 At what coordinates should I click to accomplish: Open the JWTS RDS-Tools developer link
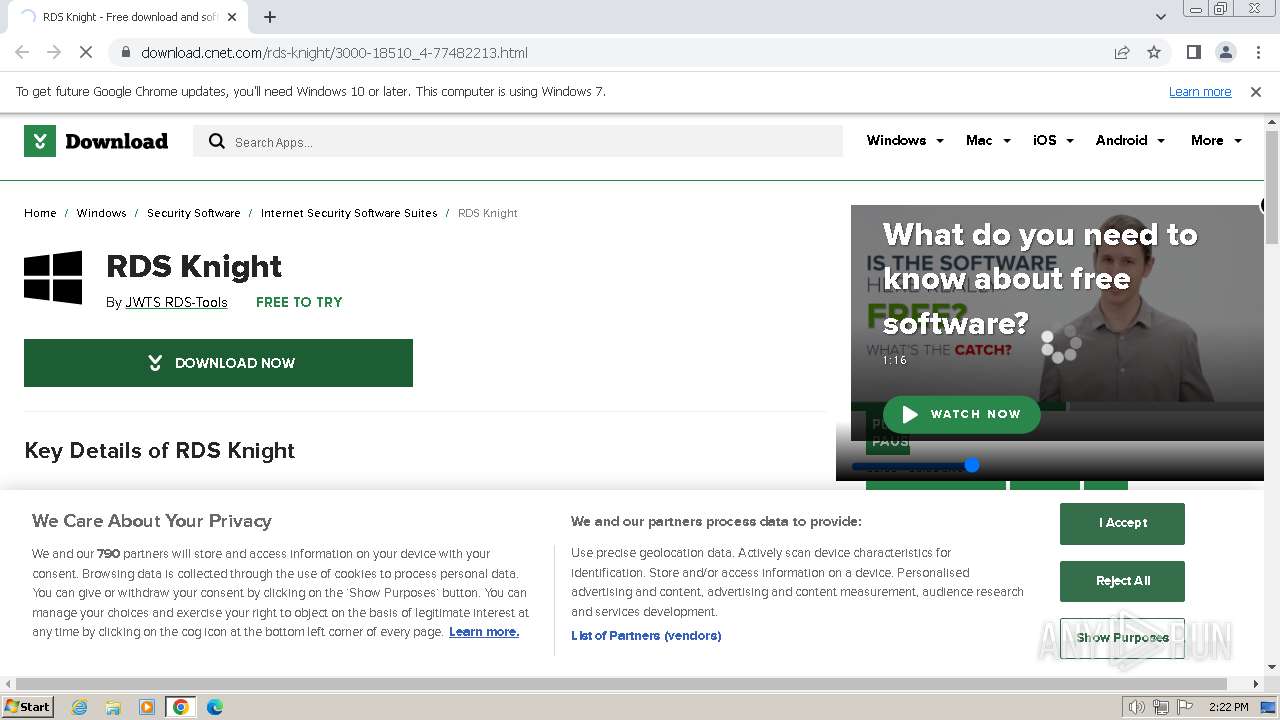tap(176, 302)
